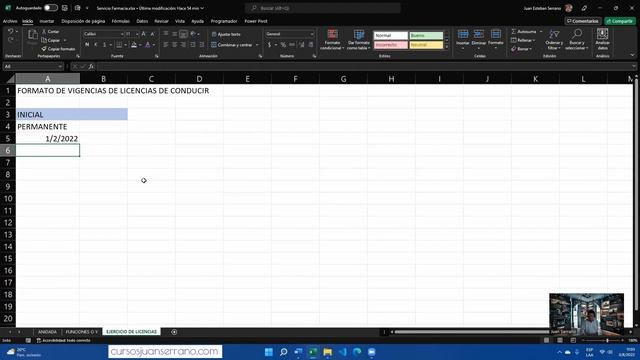Open Name Box dropdown
The width and height of the screenshot is (640, 360).
[60, 67]
